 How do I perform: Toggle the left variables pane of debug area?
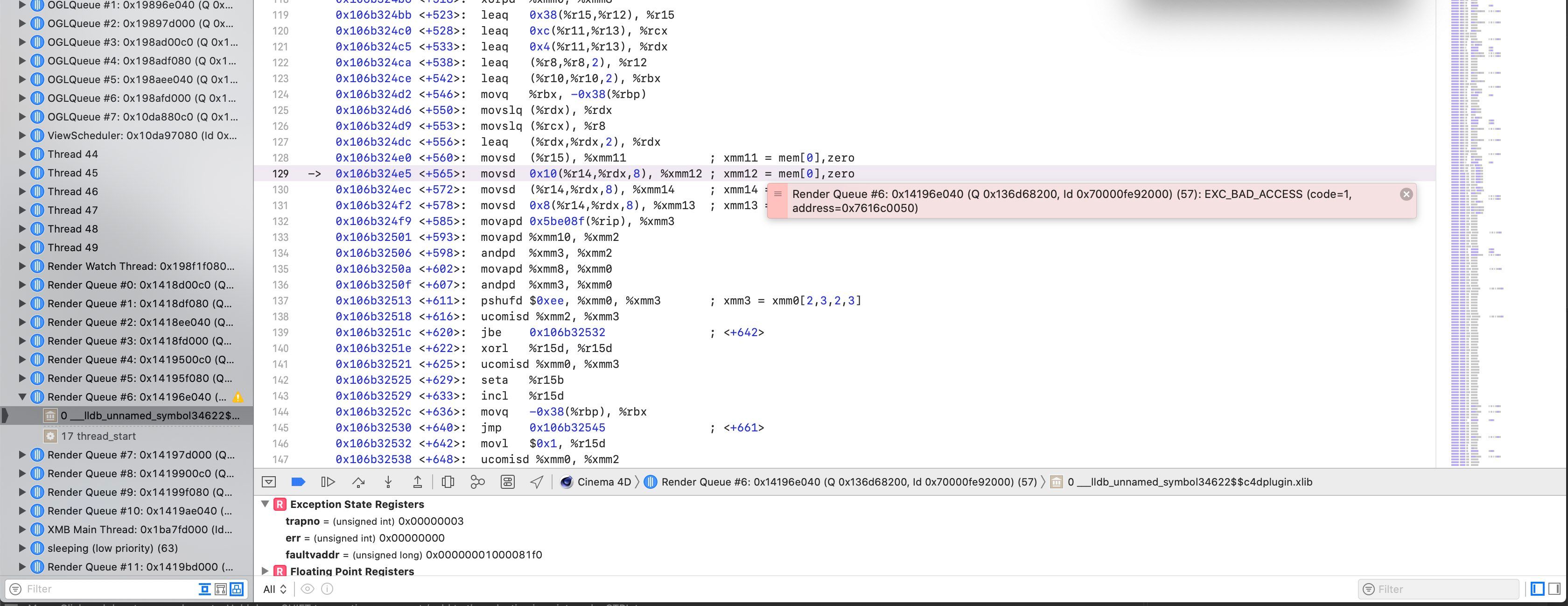1538,589
